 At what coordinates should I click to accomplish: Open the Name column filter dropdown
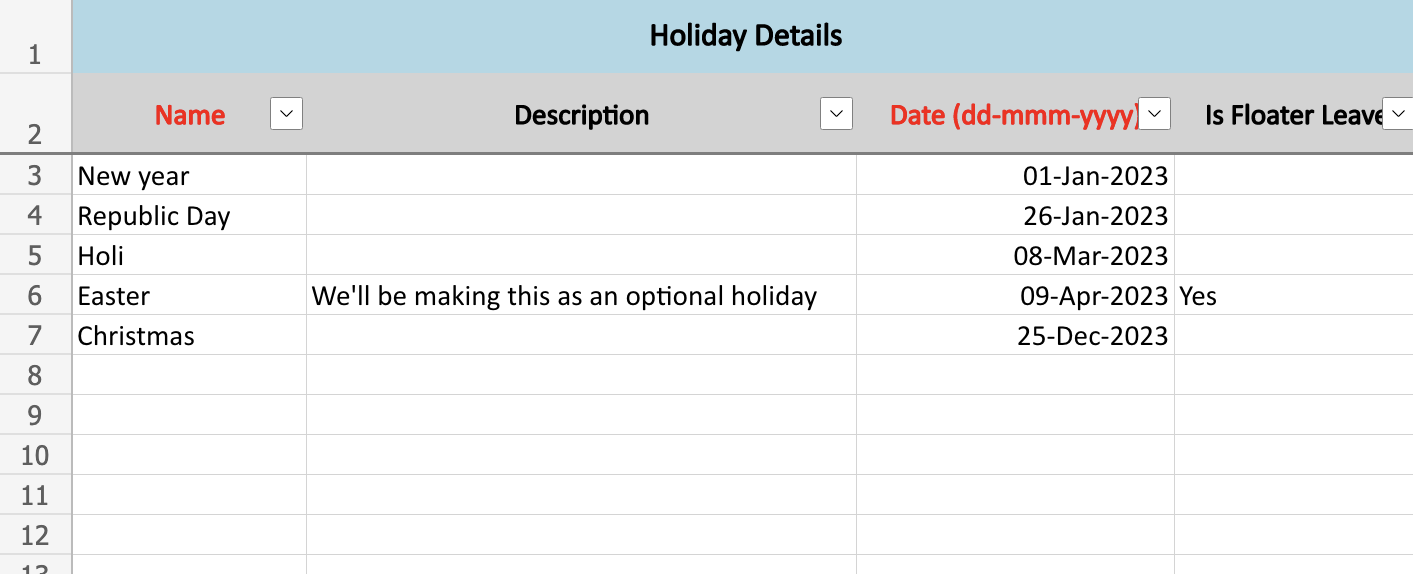click(286, 115)
